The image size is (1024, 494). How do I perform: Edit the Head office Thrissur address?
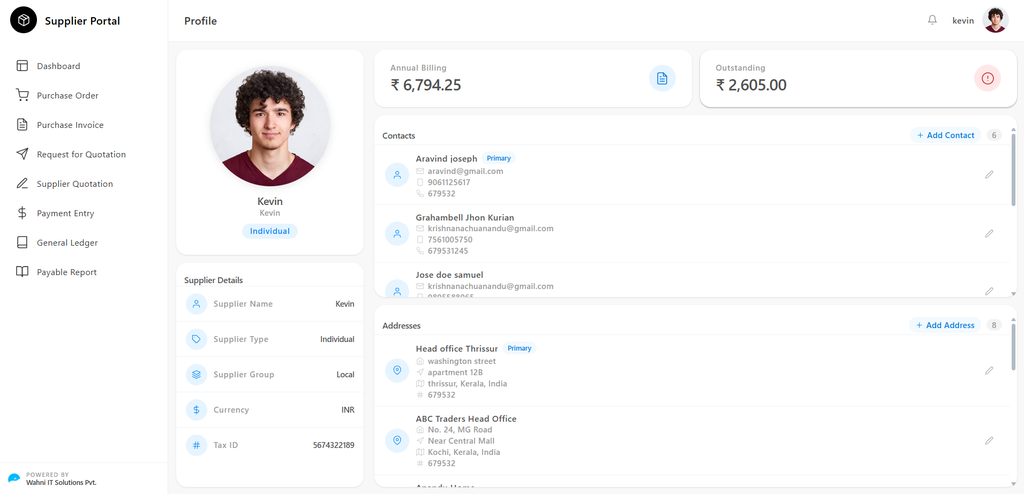[x=989, y=370]
